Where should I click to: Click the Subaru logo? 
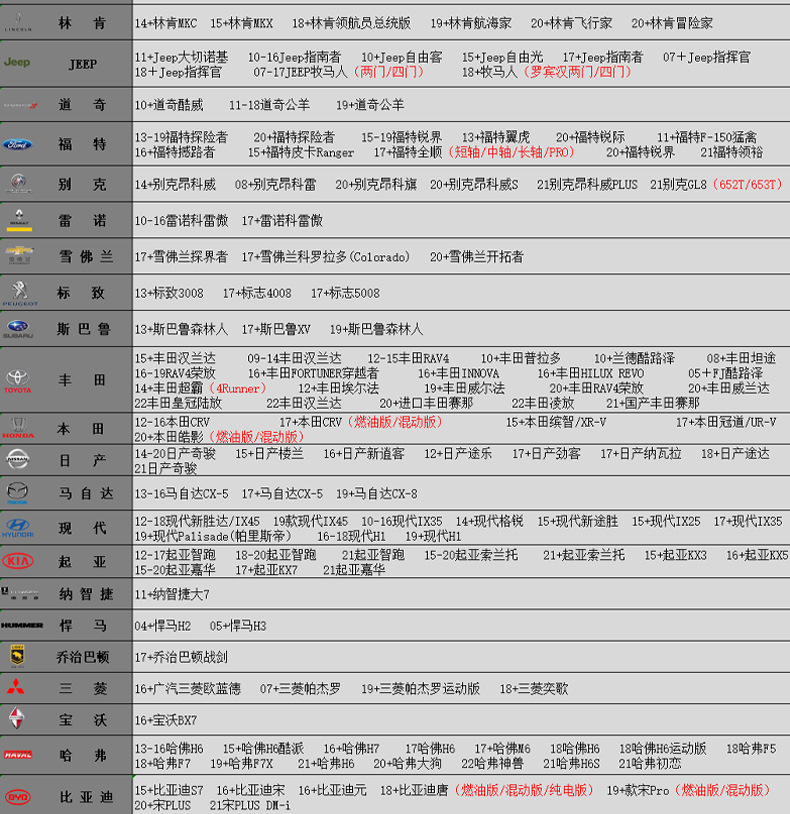coord(18,329)
